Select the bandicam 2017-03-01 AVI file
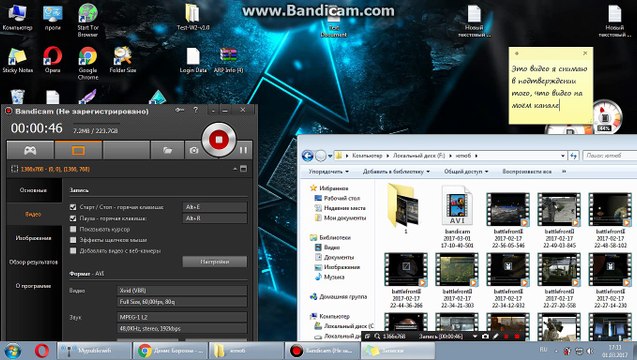The width and height of the screenshot is (637, 360). point(457,217)
